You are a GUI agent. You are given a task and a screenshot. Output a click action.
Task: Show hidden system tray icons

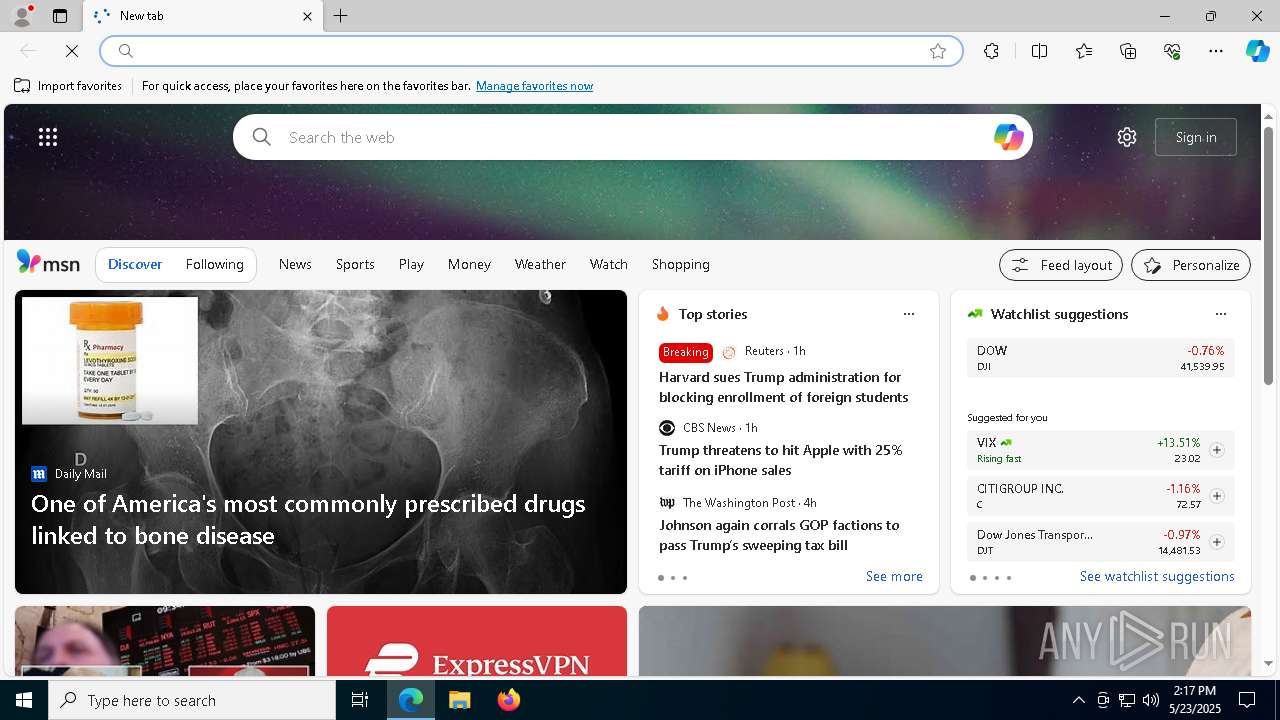point(1078,700)
